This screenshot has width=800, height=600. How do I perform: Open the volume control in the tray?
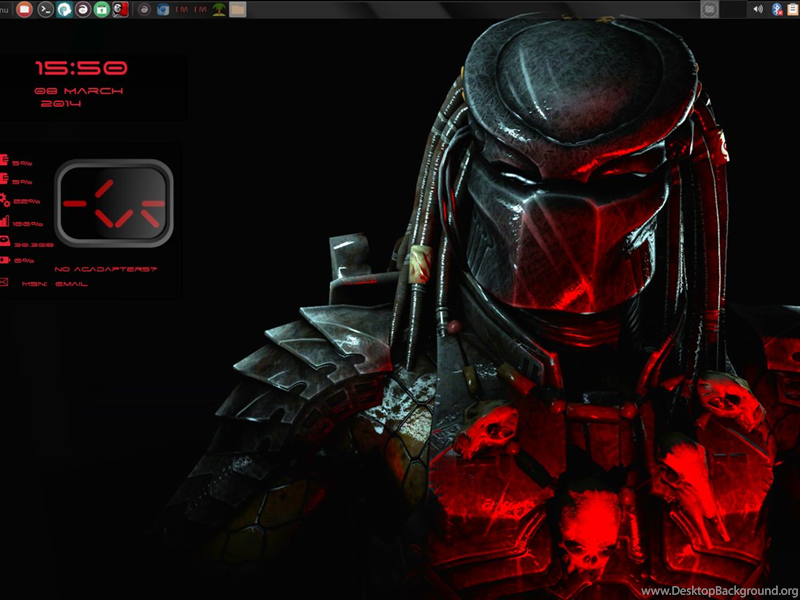coord(758,9)
